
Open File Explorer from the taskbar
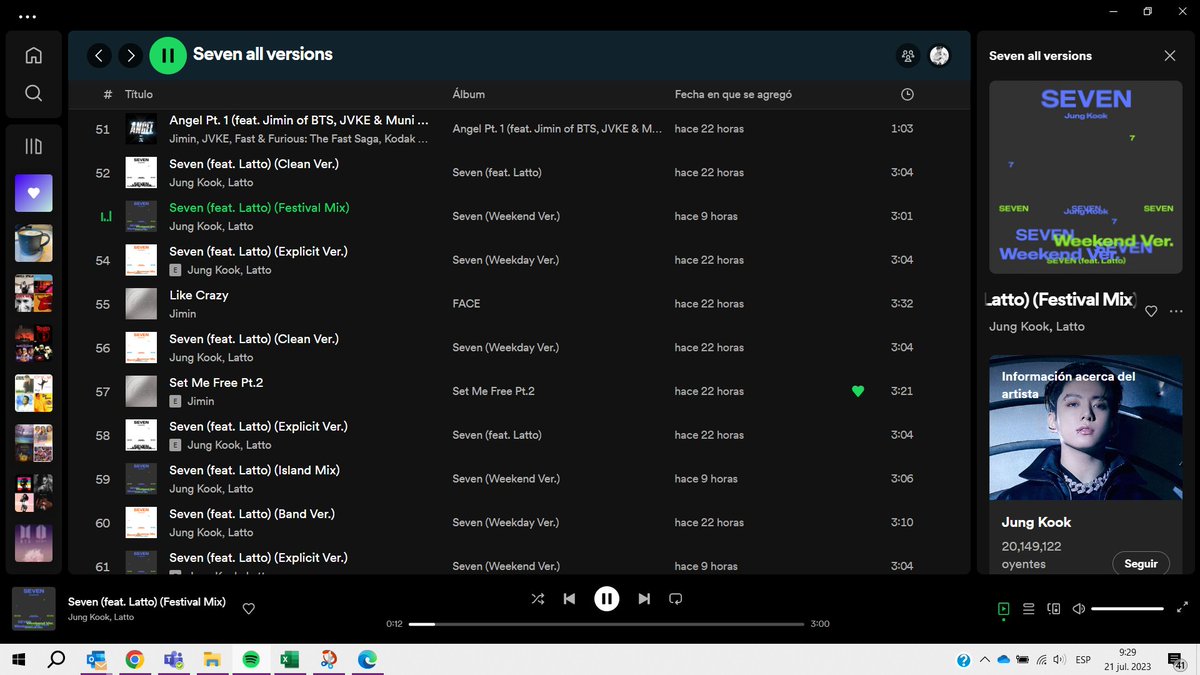(x=212, y=660)
